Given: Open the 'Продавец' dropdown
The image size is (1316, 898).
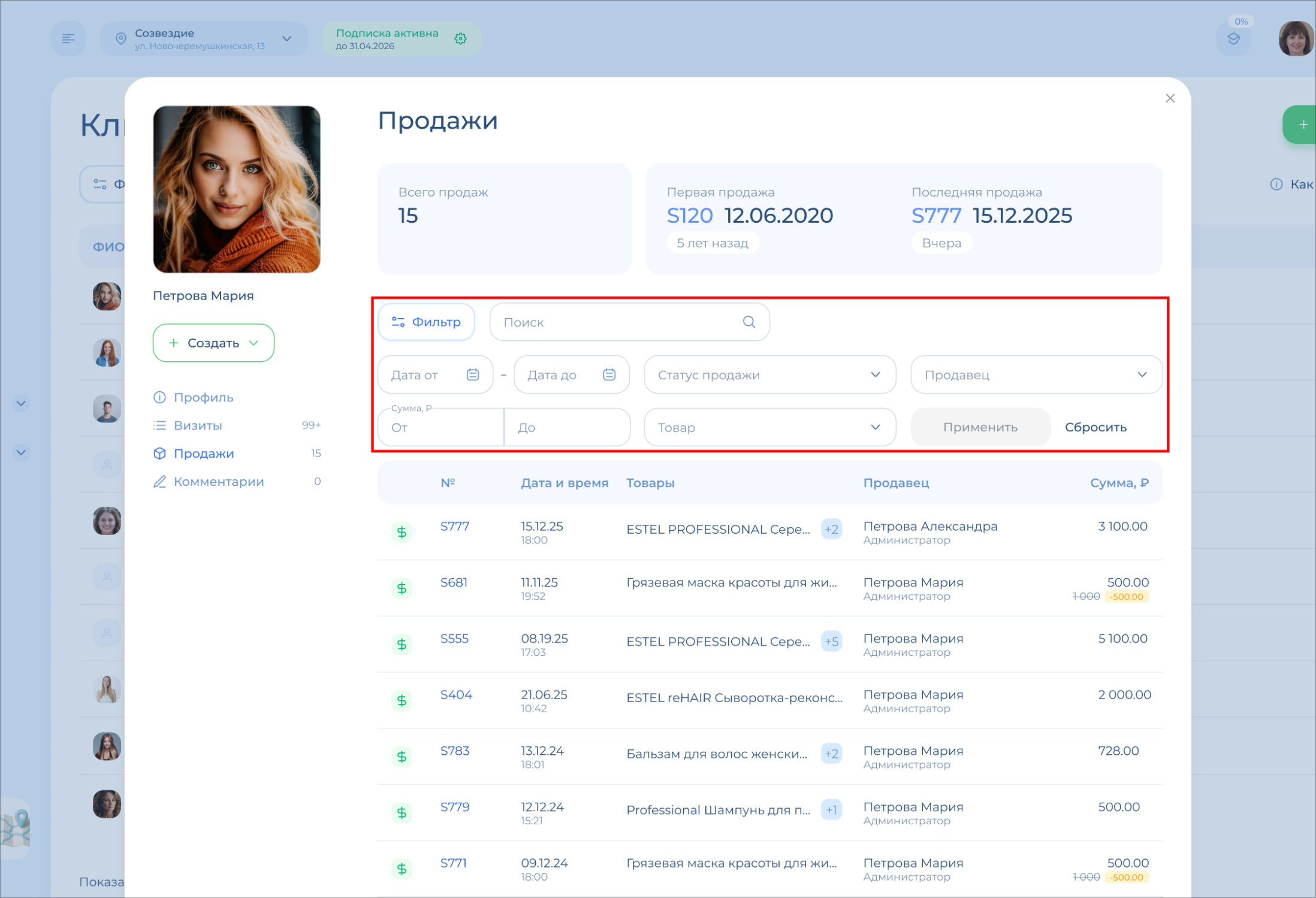Looking at the screenshot, I should pos(1036,375).
